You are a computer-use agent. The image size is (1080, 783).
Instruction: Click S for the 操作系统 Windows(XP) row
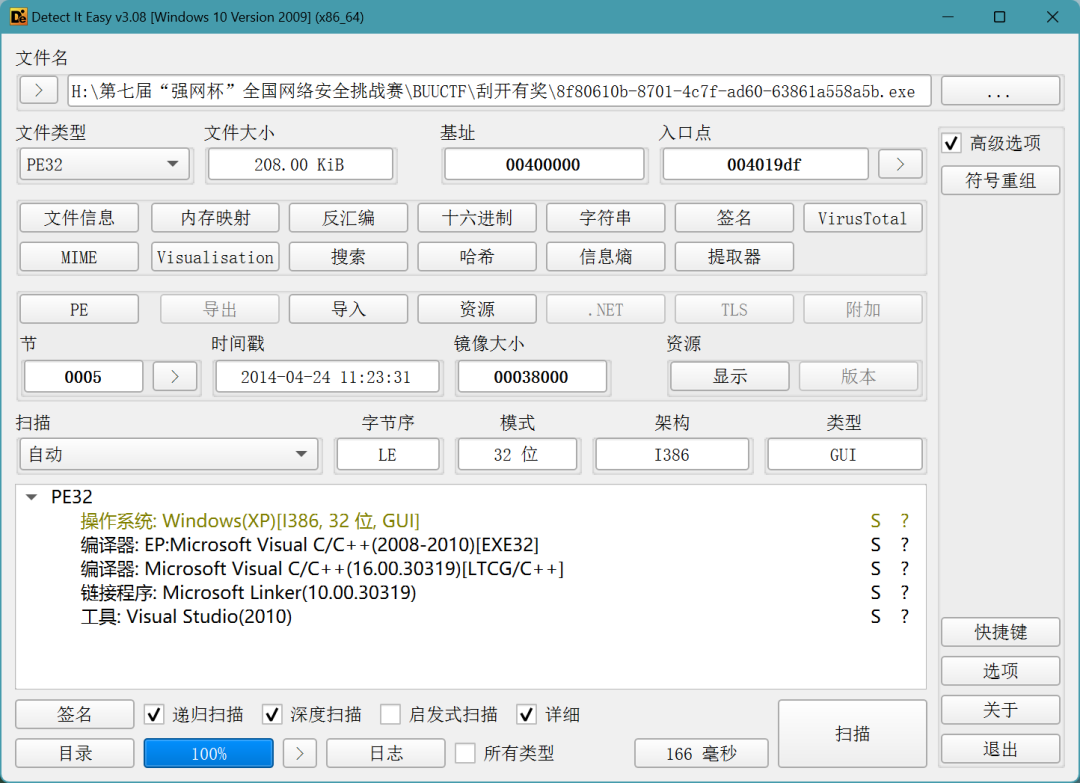click(x=875, y=521)
